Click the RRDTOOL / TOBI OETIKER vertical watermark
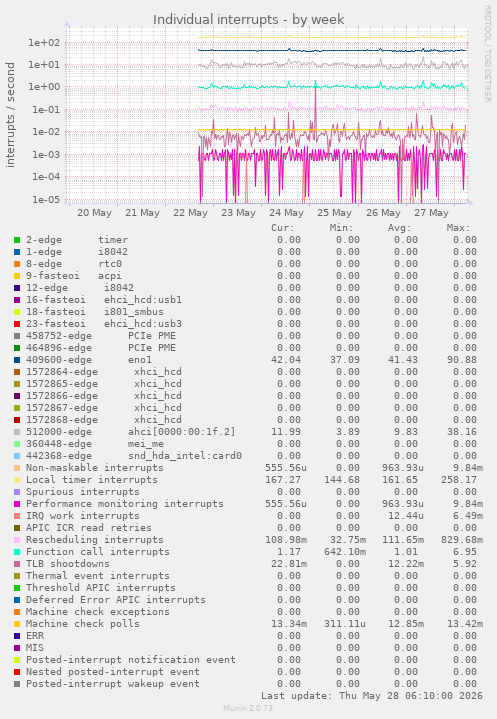497x719 pixels. click(487, 54)
